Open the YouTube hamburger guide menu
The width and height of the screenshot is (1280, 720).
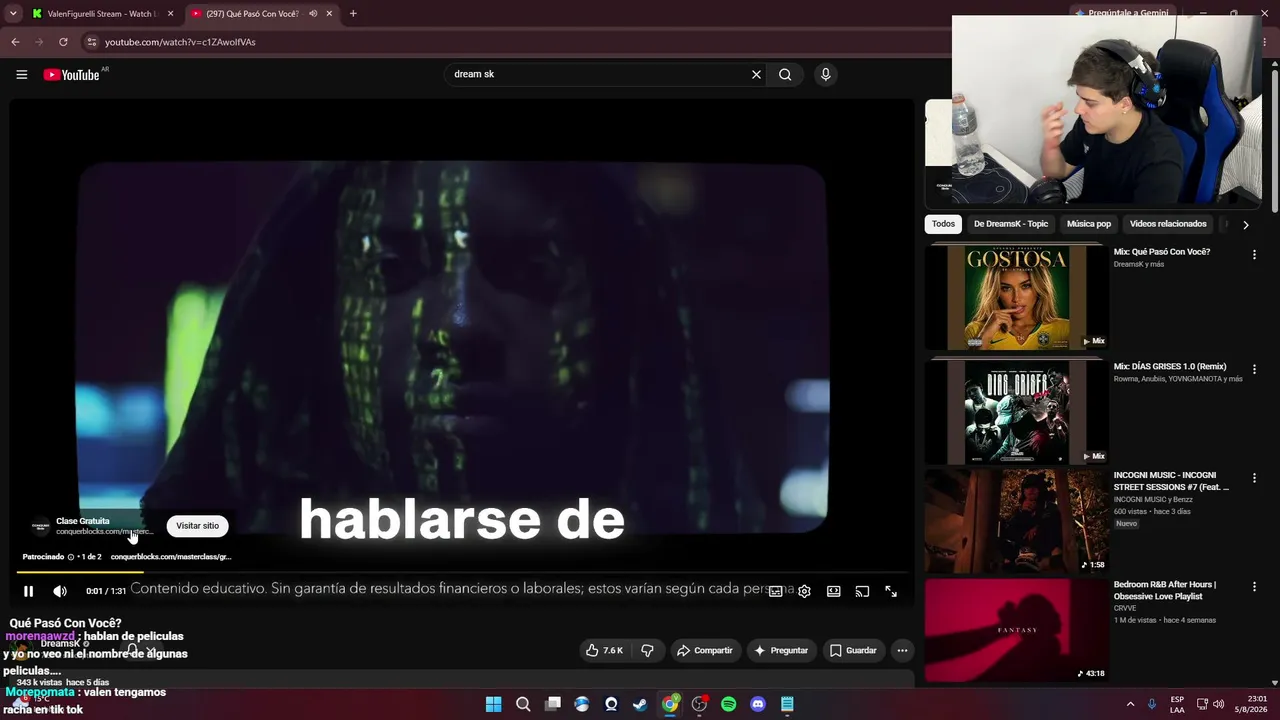[x=21, y=75]
